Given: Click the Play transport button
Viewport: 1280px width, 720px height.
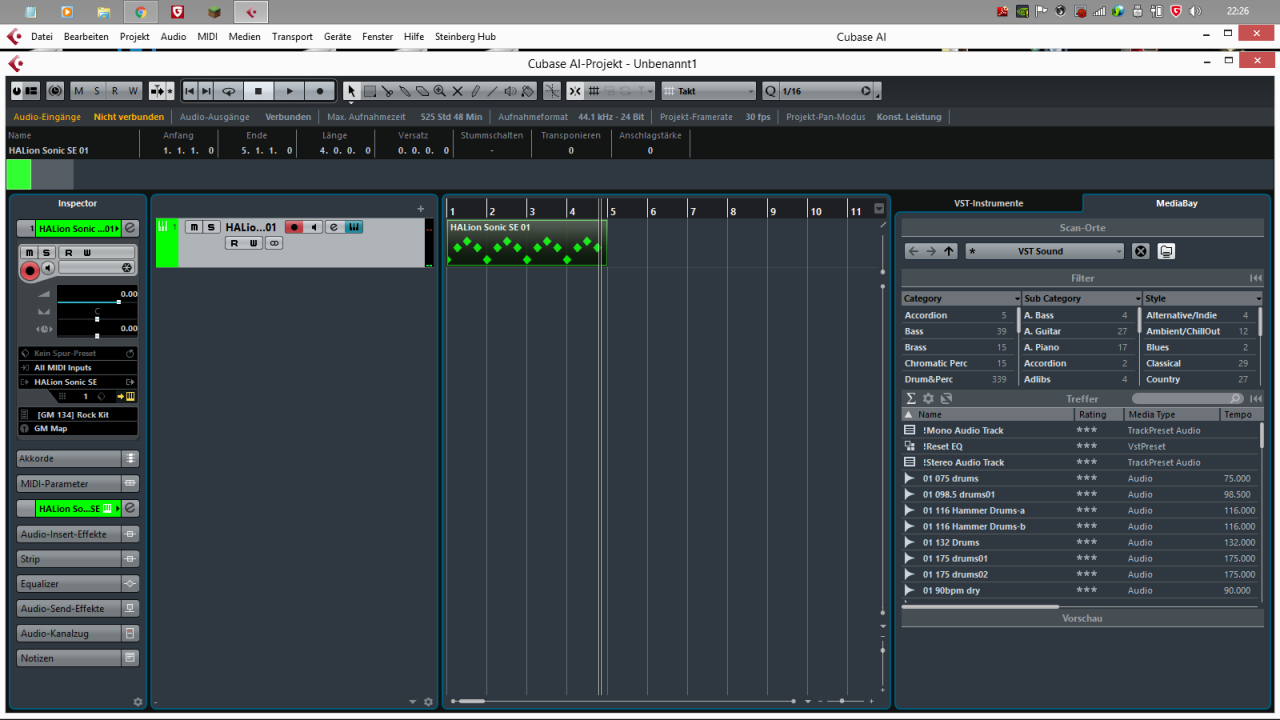Looking at the screenshot, I should 289,91.
